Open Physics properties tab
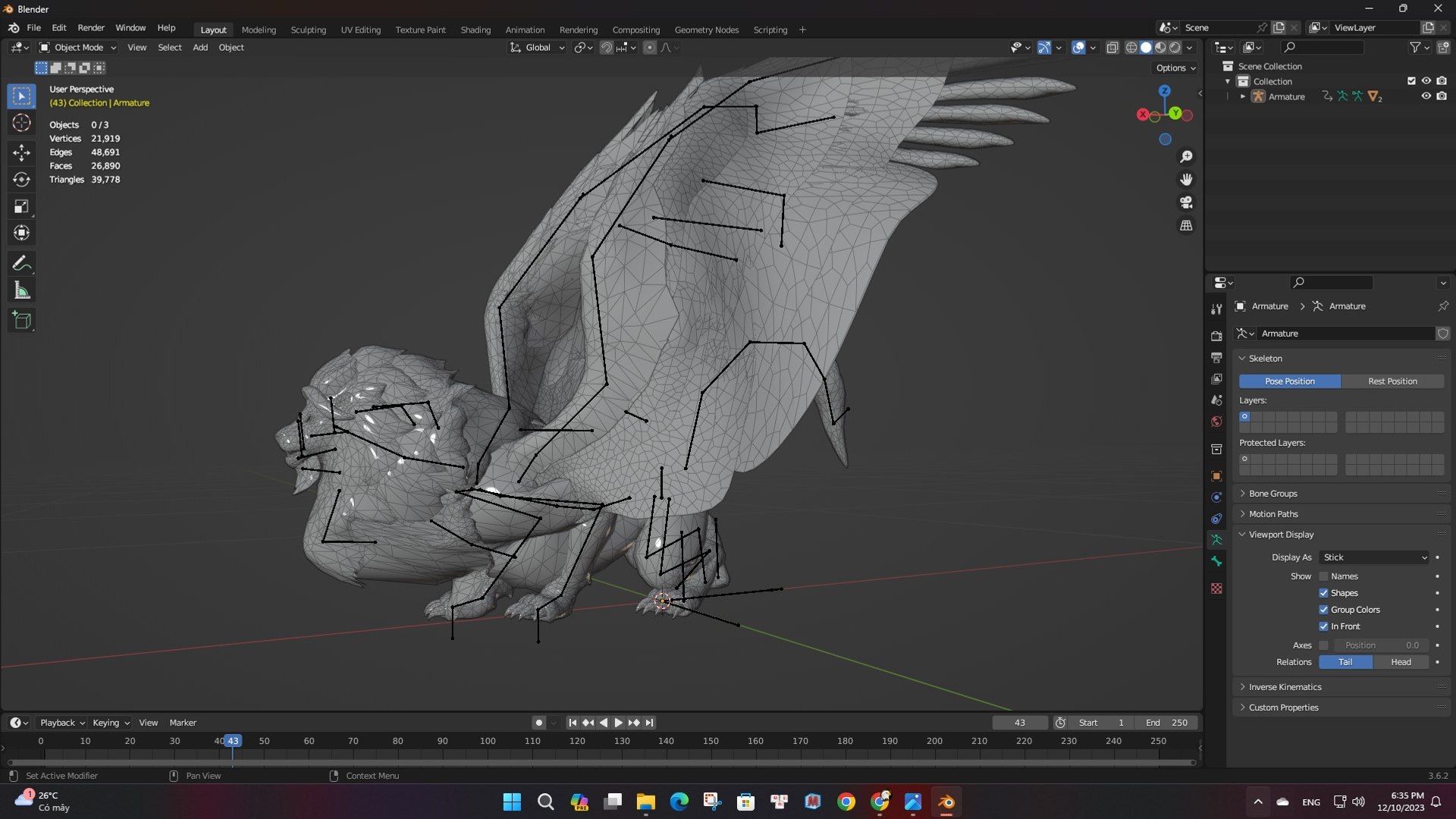Screen dimensions: 1456x819 1216,497
